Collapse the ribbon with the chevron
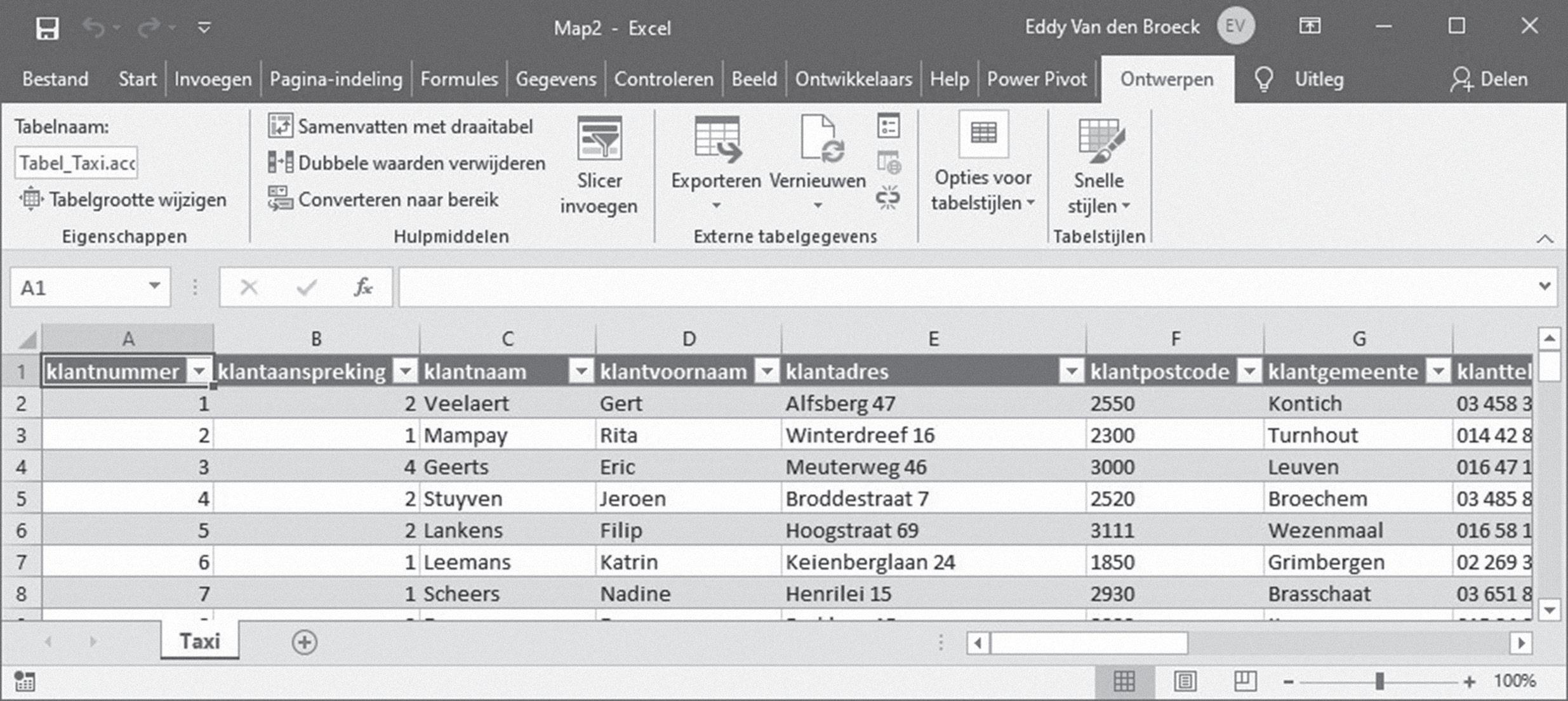Viewport: 1568px width, 701px height. point(1545,239)
